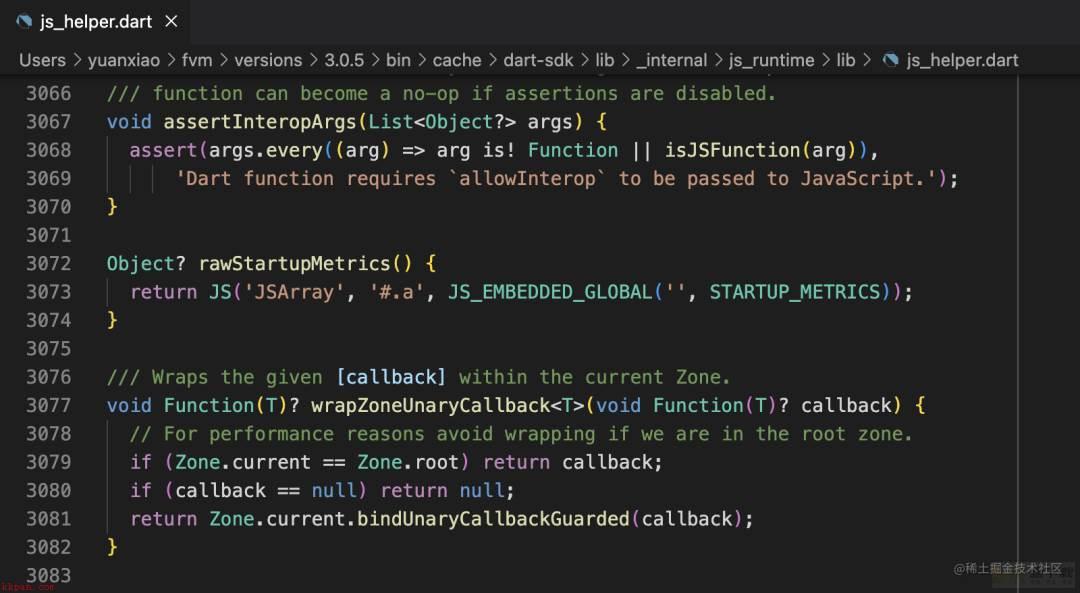
Task: Click line number 3072 in the gutter
Action: pyautogui.click(x=48, y=264)
